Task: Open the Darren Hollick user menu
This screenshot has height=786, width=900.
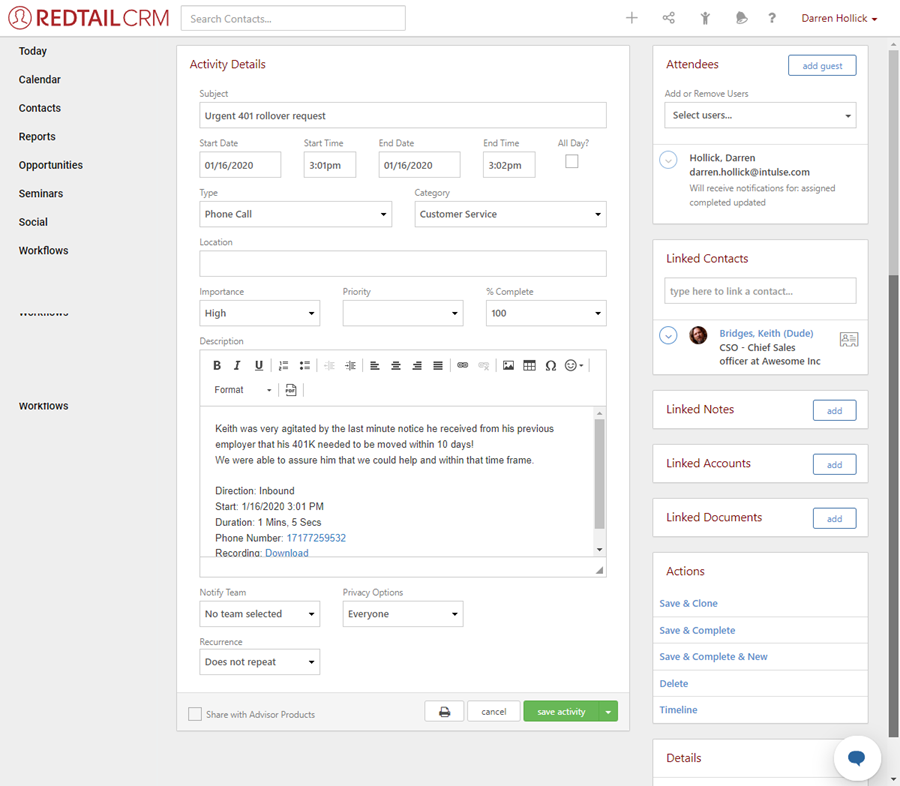Action: tap(839, 18)
